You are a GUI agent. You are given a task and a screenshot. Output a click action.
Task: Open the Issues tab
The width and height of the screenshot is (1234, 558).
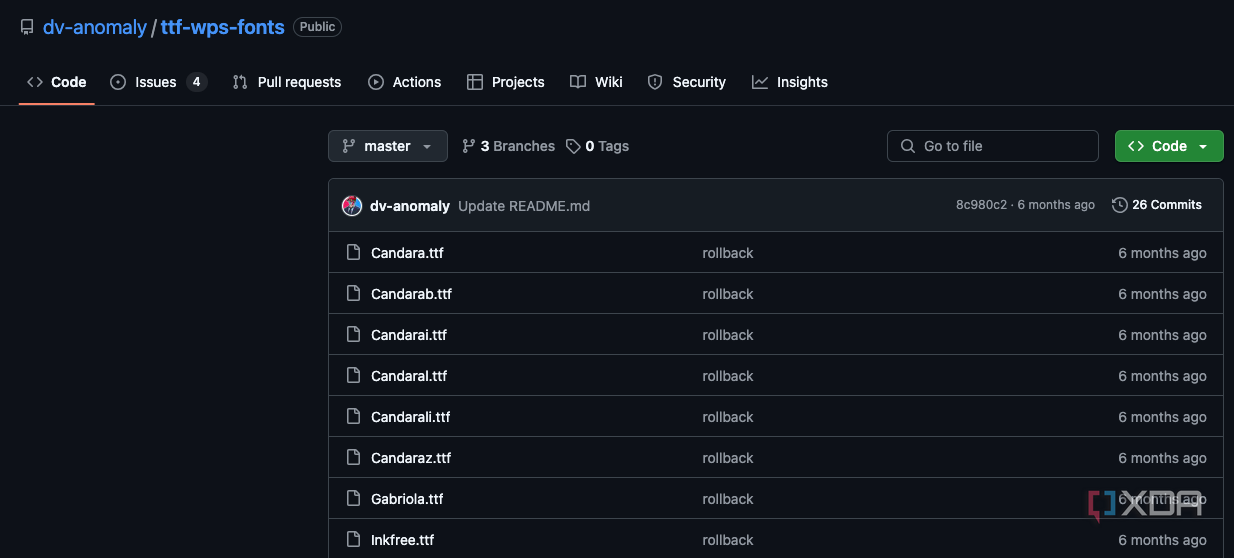(x=158, y=82)
